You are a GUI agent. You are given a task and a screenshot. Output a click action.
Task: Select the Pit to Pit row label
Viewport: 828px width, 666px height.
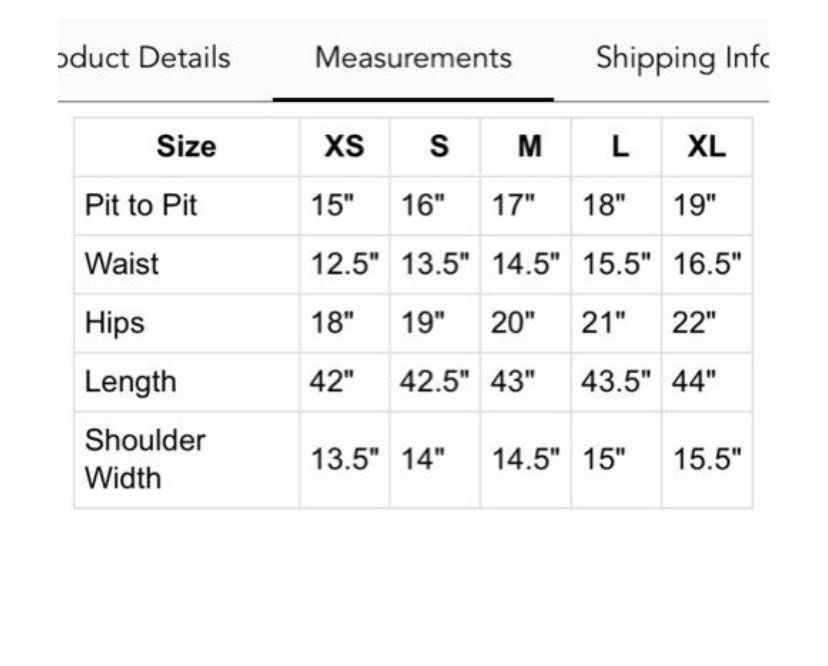pos(141,206)
